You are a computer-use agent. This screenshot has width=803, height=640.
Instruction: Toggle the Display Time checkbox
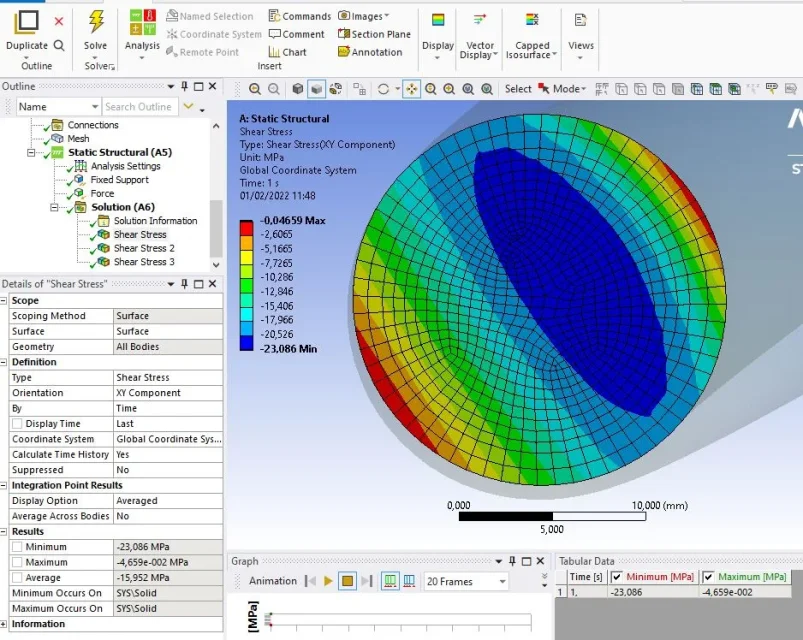(17, 424)
